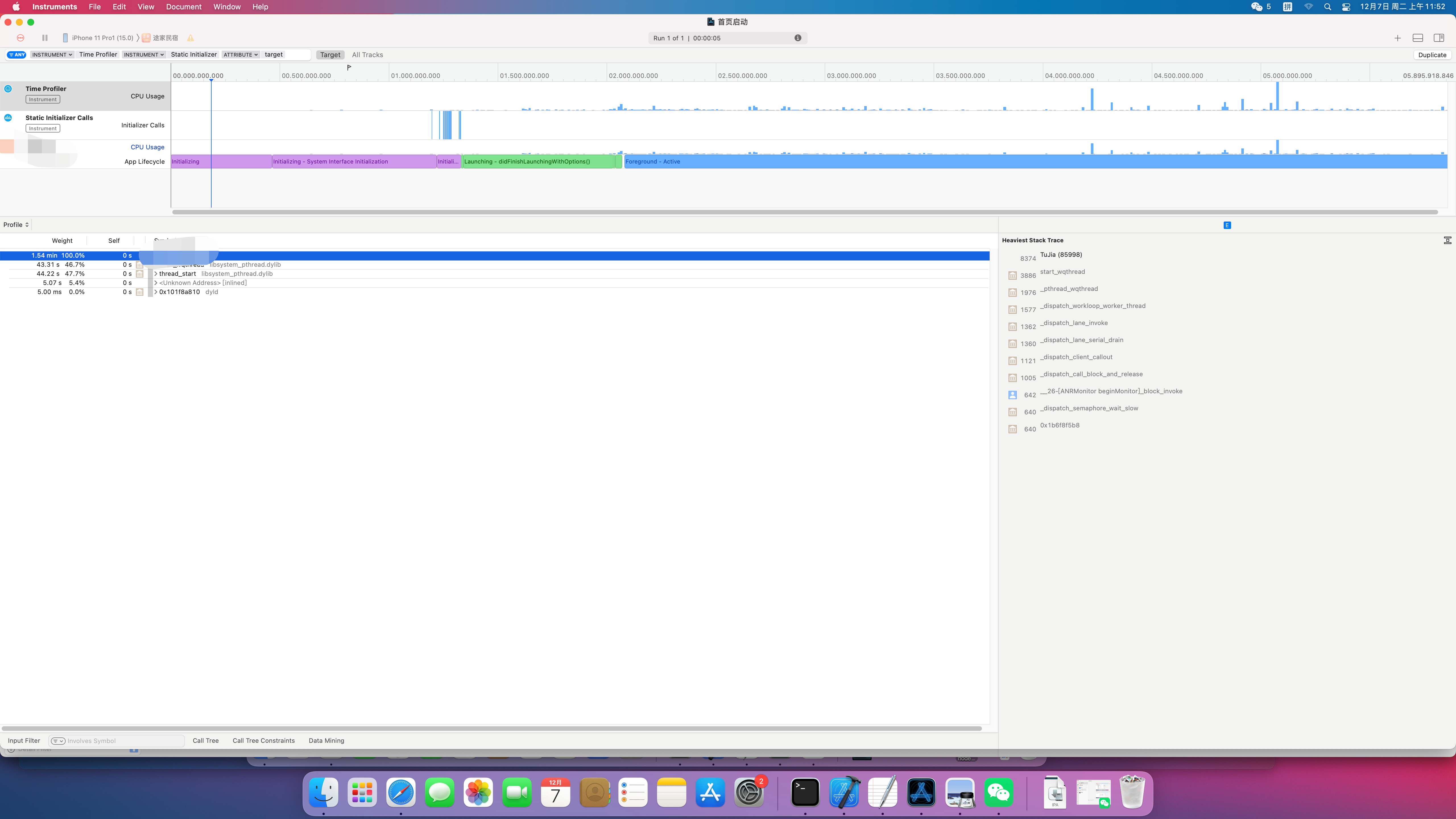Click the Duplicate button
This screenshot has width=1456, height=819.
click(x=1432, y=55)
